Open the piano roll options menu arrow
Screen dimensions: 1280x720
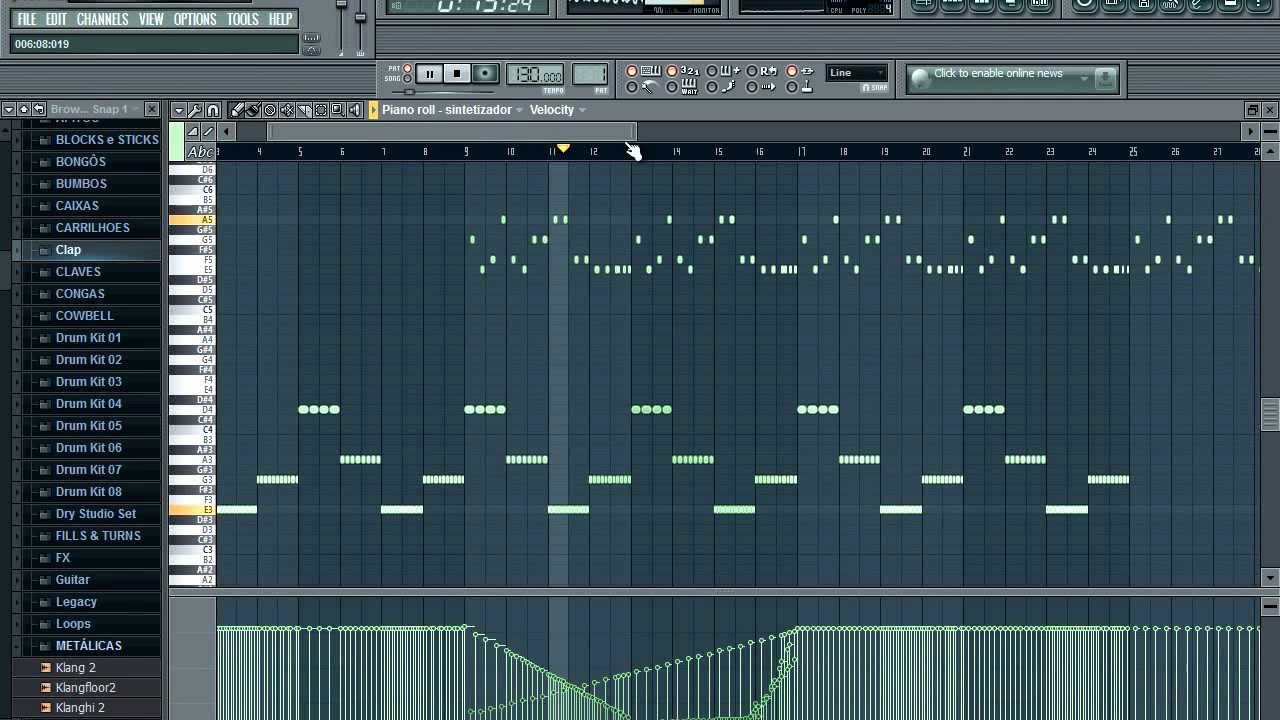[x=179, y=110]
